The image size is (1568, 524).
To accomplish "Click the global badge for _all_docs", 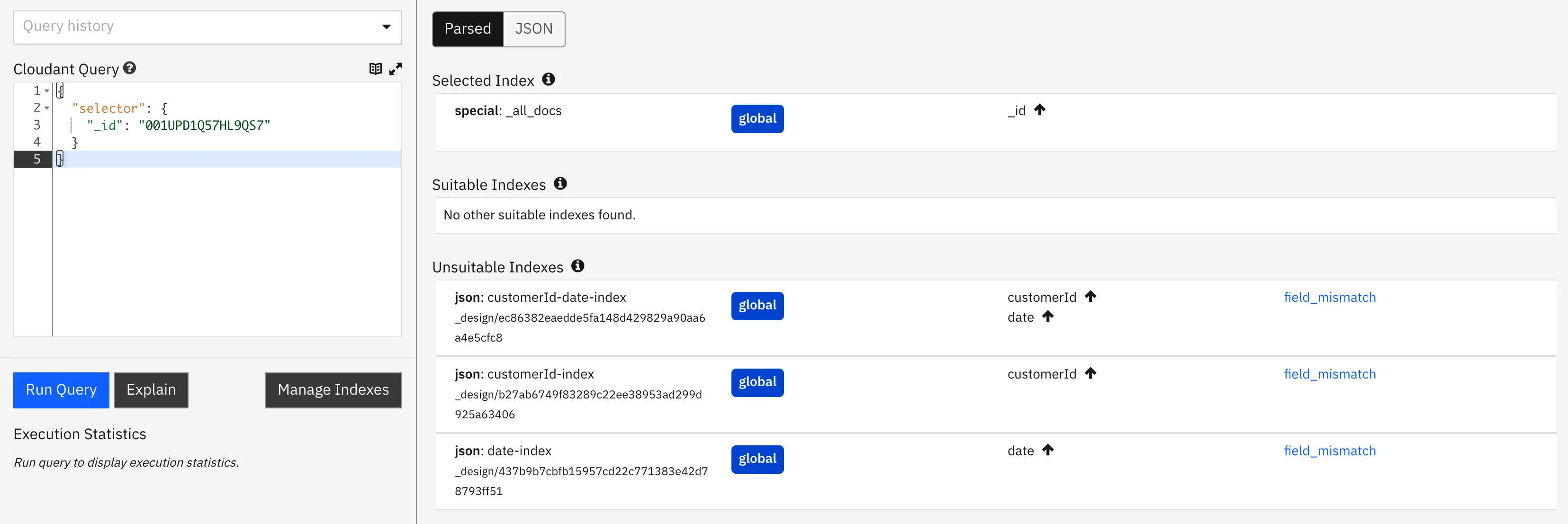I will (x=757, y=118).
